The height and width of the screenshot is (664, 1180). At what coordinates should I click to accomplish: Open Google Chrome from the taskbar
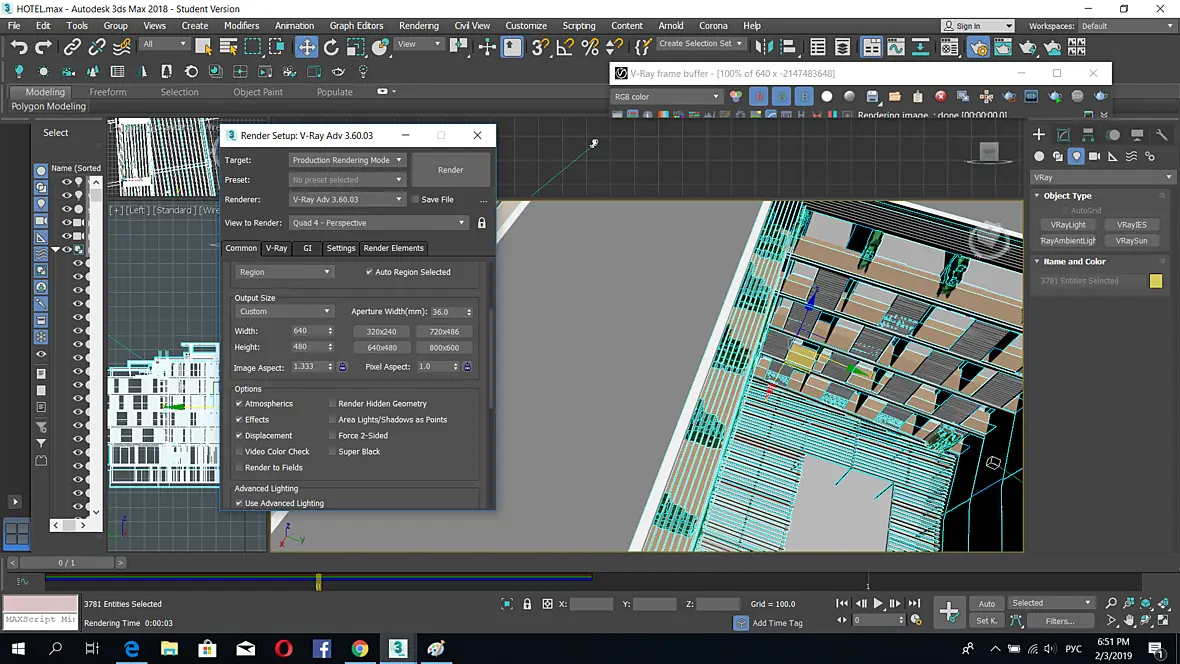pos(360,648)
